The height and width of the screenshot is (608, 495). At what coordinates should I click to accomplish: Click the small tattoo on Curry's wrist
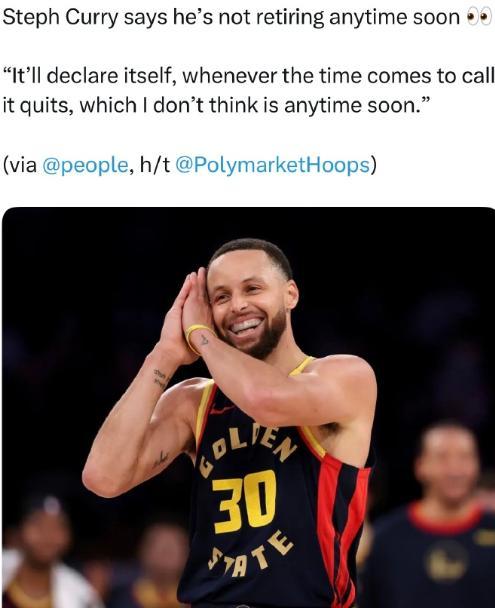click(x=204, y=340)
